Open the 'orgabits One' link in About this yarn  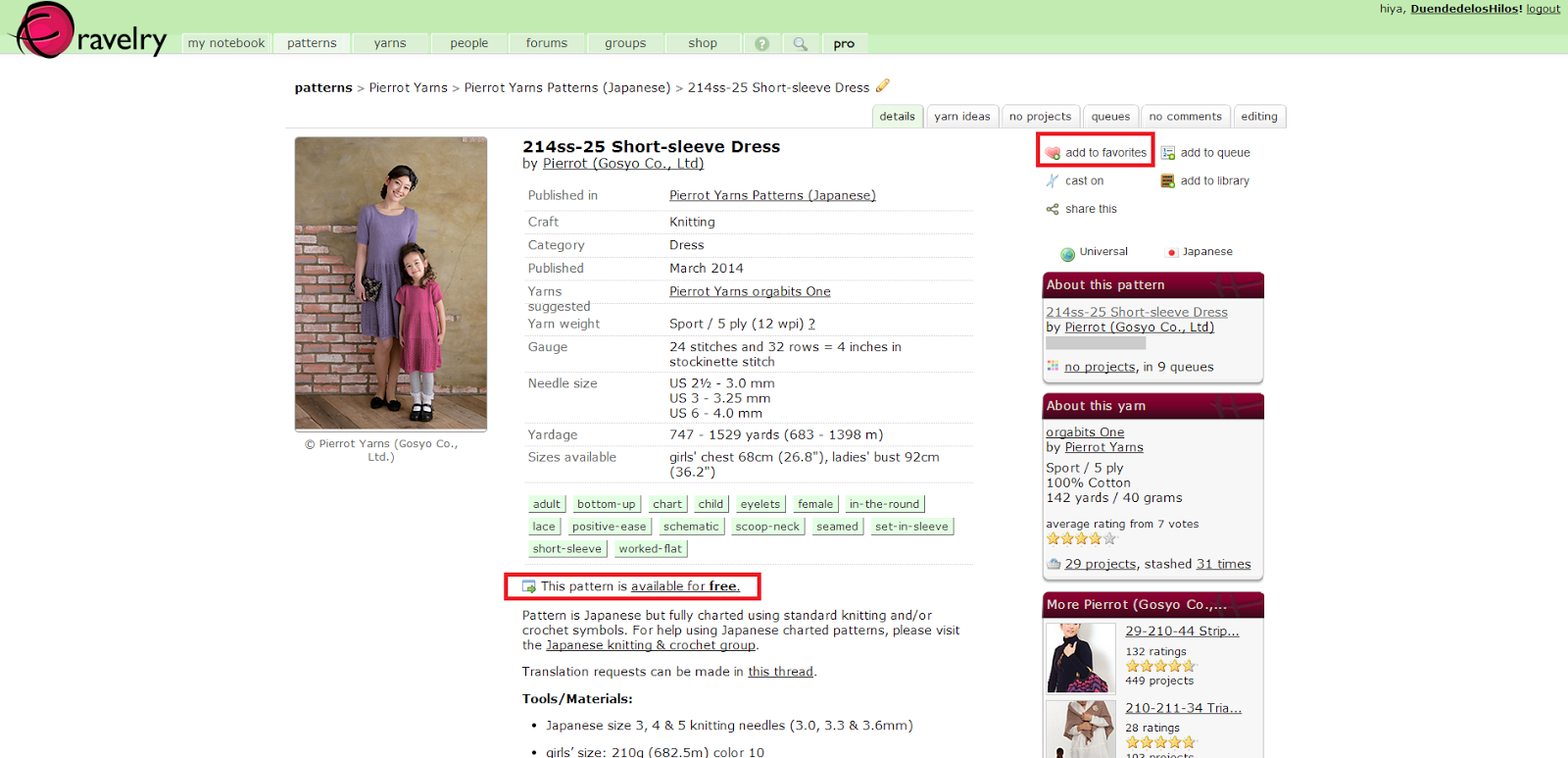click(1085, 432)
